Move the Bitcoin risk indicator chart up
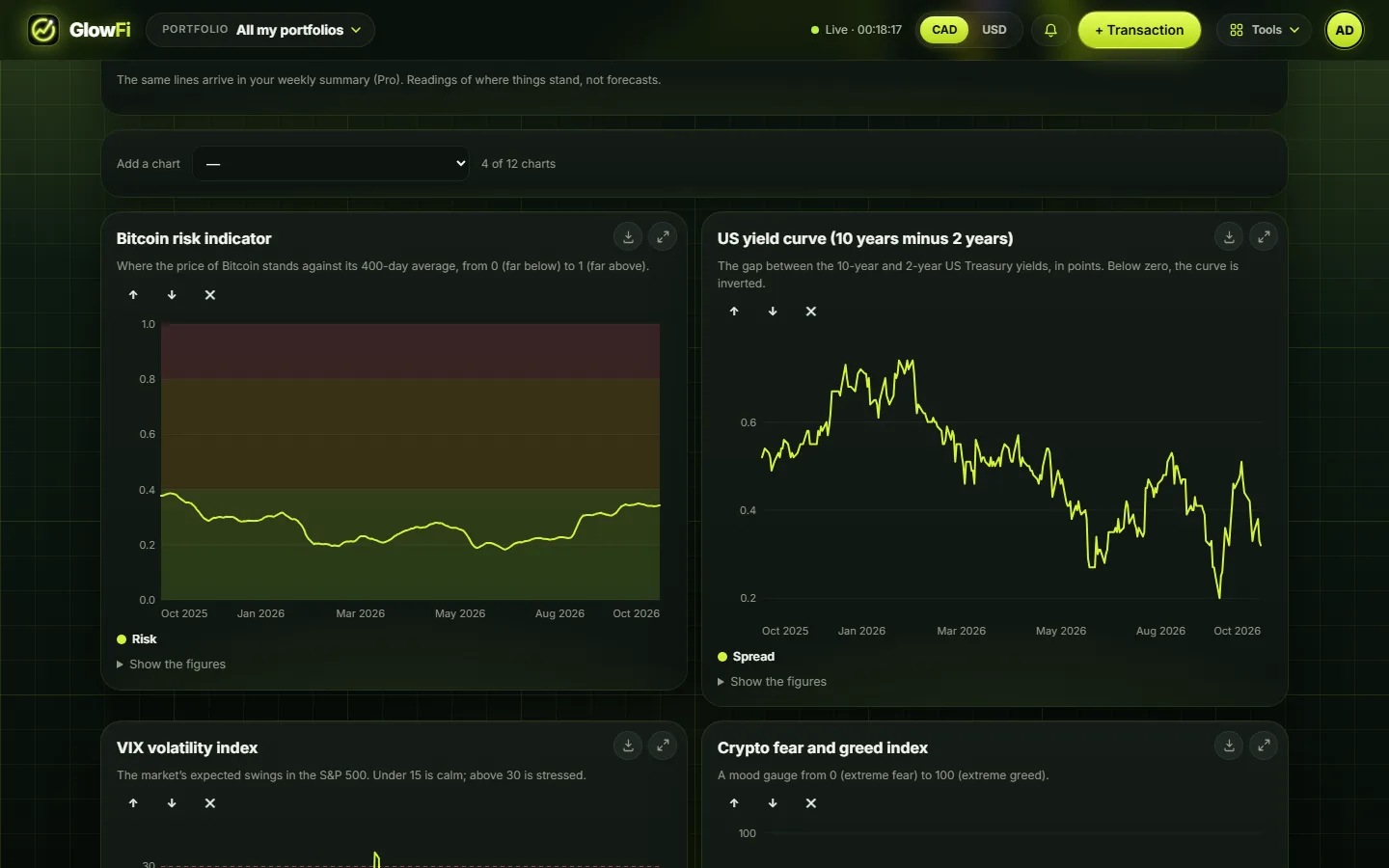Screen dimensions: 1389x868 click(133, 295)
